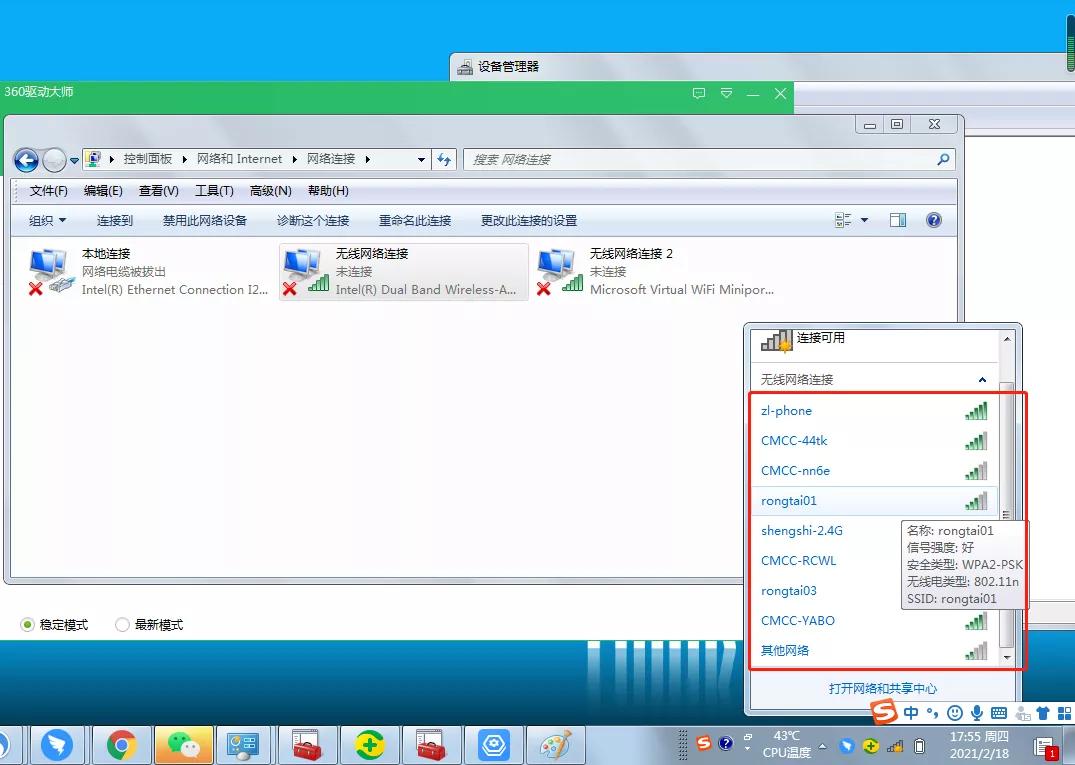1075x765 pixels.
Task: Select the 稳定模式 radio button
Action: [28, 624]
